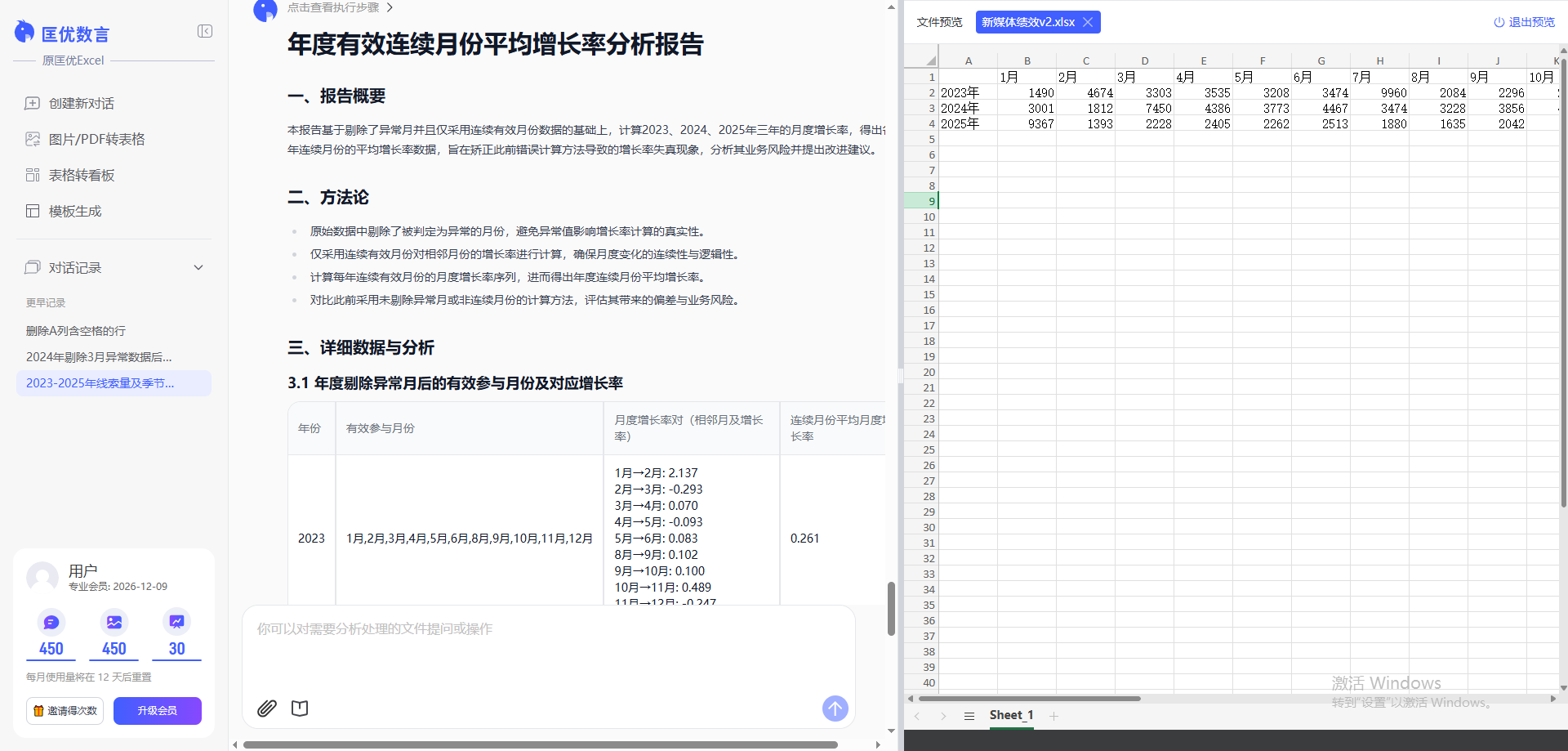Attach a file using the paperclip icon
The width and height of the screenshot is (1568, 751).
[x=266, y=708]
